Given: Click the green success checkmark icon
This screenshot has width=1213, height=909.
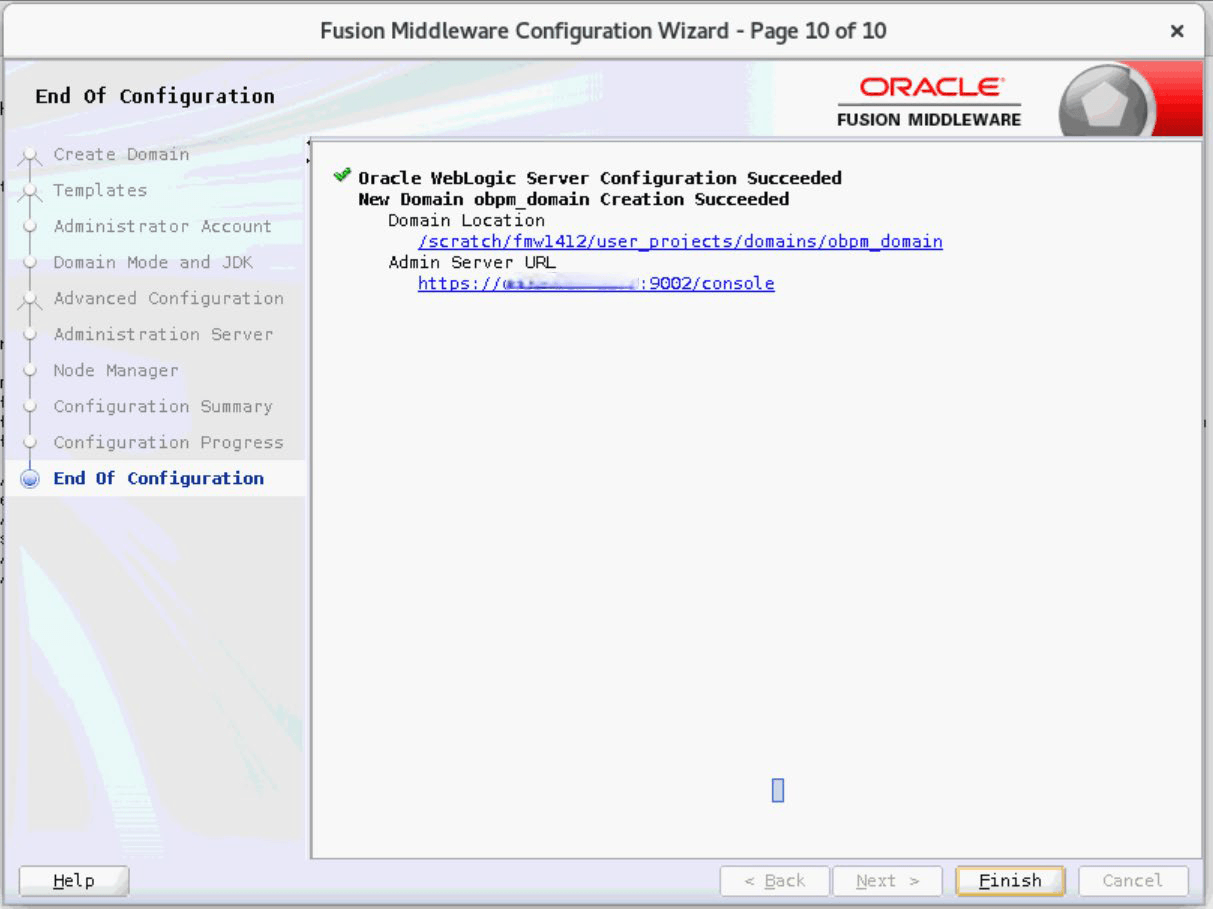Looking at the screenshot, I should 343,176.
